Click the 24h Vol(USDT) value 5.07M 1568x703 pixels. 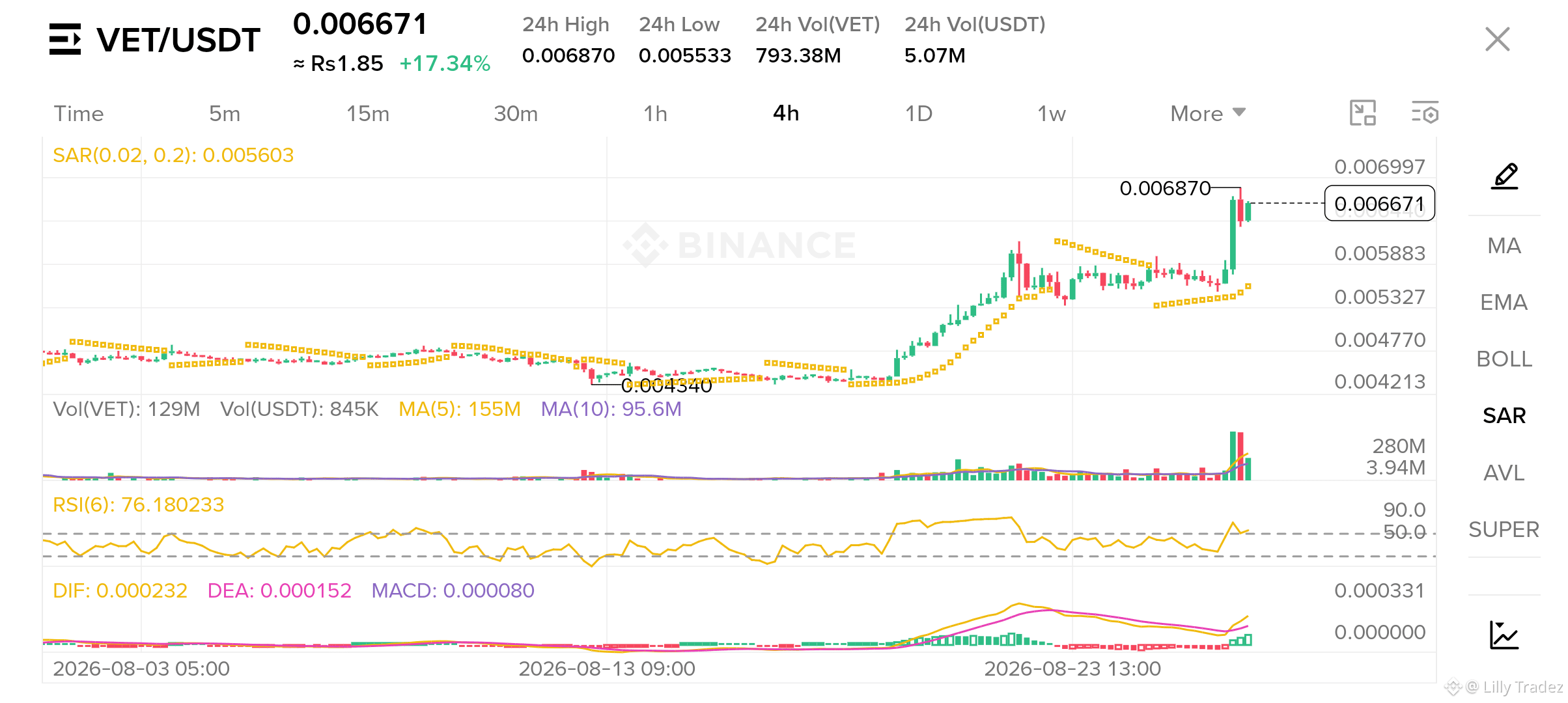(x=935, y=55)
